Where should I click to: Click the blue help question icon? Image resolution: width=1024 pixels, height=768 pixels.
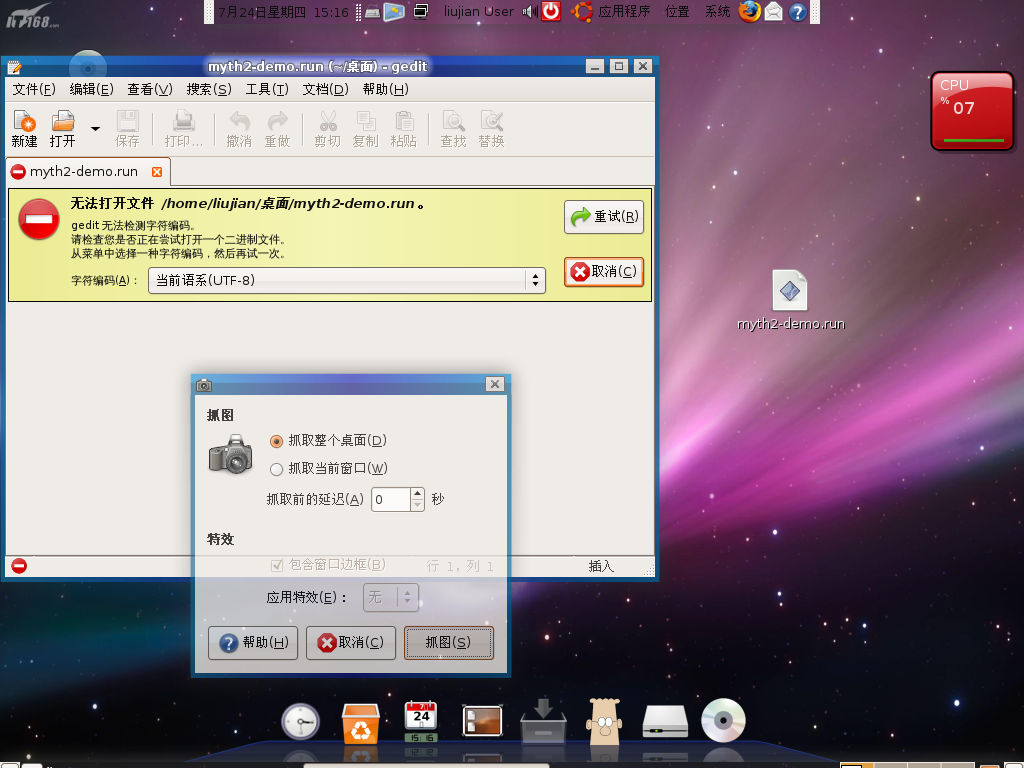pyautogui.click(x=797, y=12)
